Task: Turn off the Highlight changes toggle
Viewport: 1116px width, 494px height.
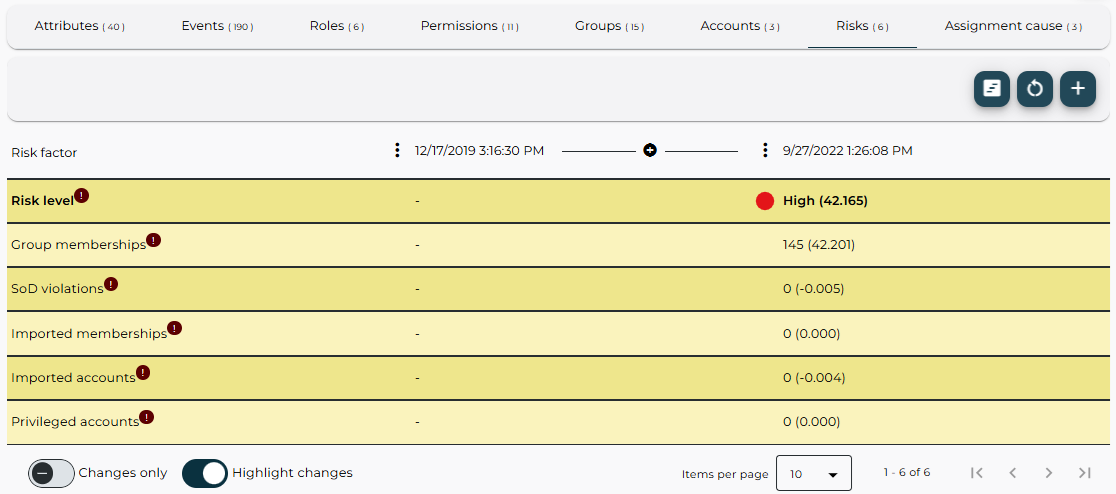Action: point(205,473)
